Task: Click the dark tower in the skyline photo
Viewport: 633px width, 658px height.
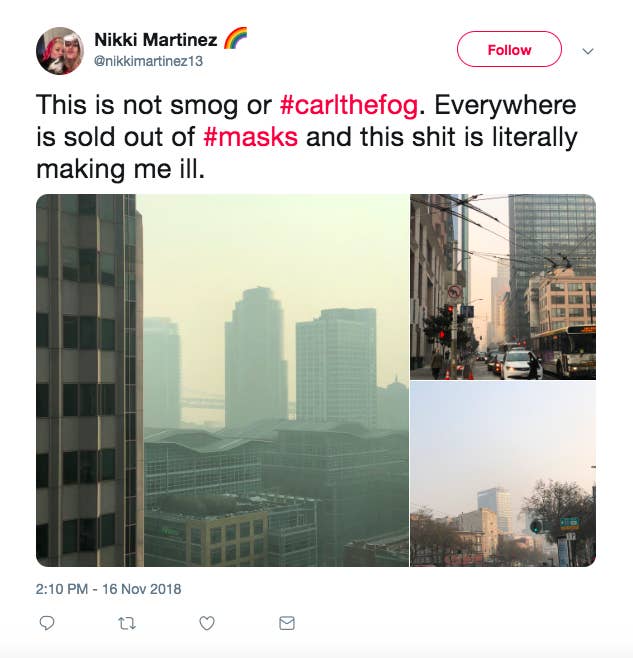Action: coord(89,380)
